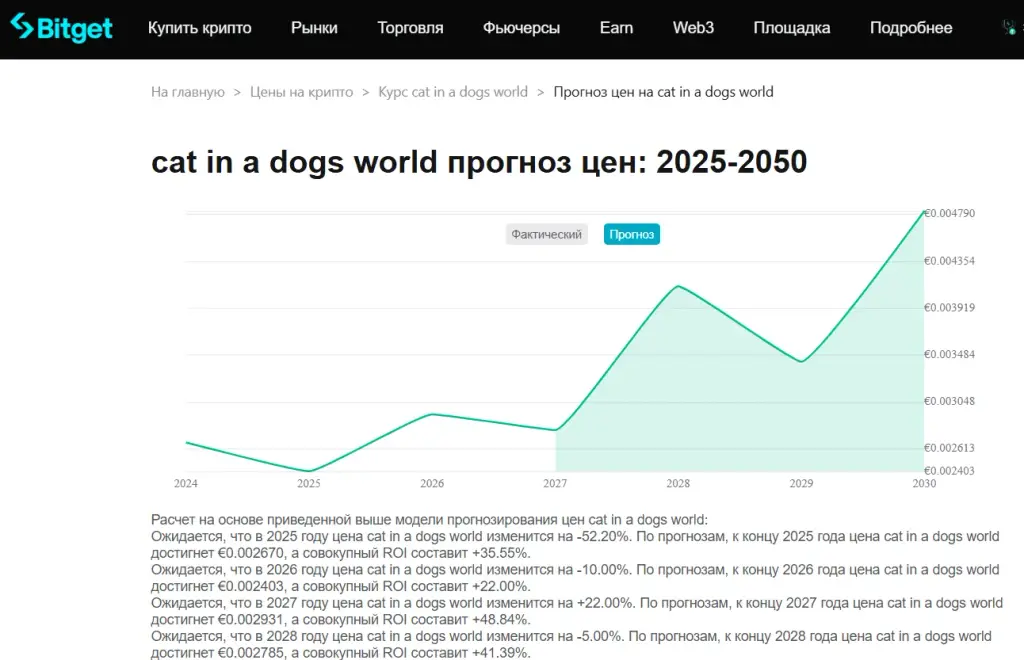1024x660 pixels.
Task: Click the 2028 peak point on the chart line
Action: pos(679,287)
